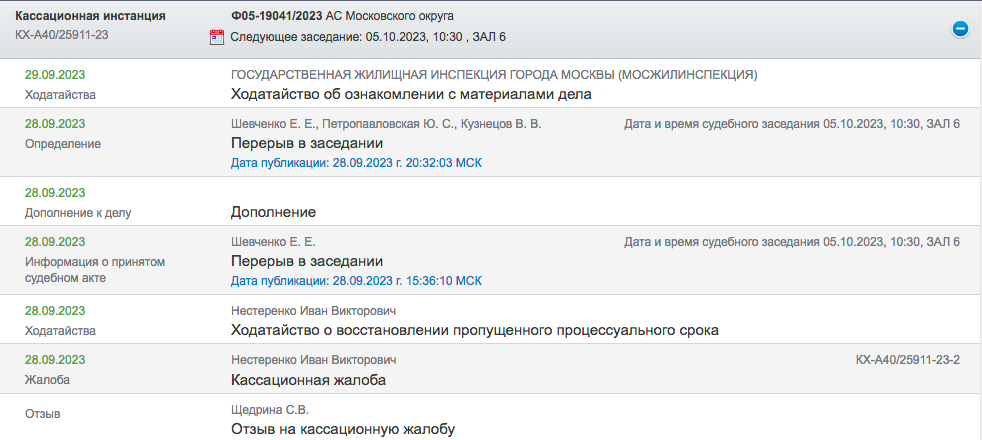Click ГОСУДАРСТВЕННАЯ ЖИЛИЩНАЯ ИНСПЕКЦИЯ ГОРОДА МОСКВЫ applicant
Viewport: 982px width, 440px height.
(493, 75)
